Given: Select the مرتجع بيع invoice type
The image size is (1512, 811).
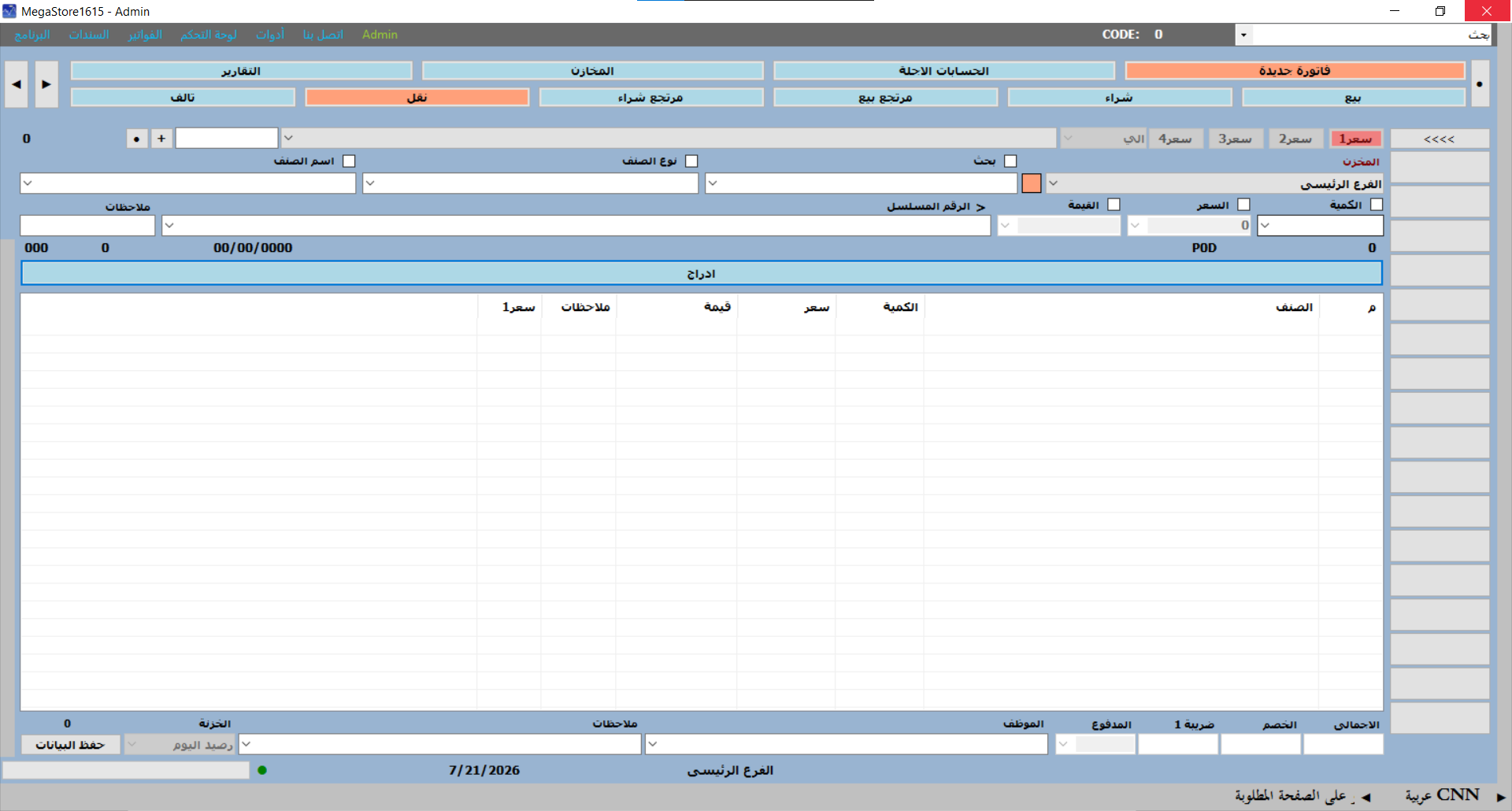Looking at the screenshot, I should click(x=885, y=98).
